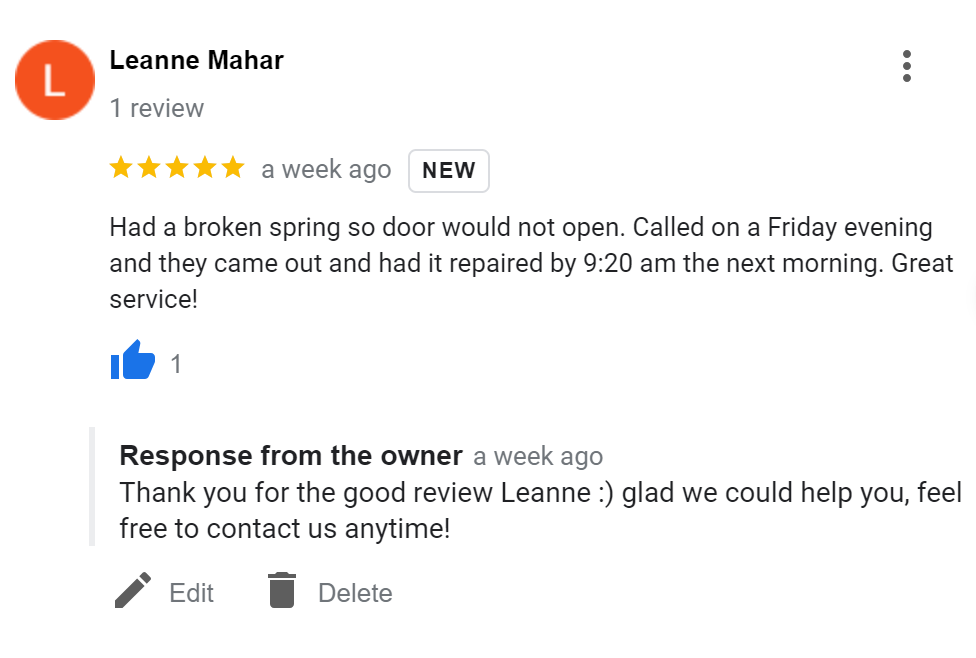
Task: Click the review's 'a week ago' timestamp
Action: tap(326, 169)
